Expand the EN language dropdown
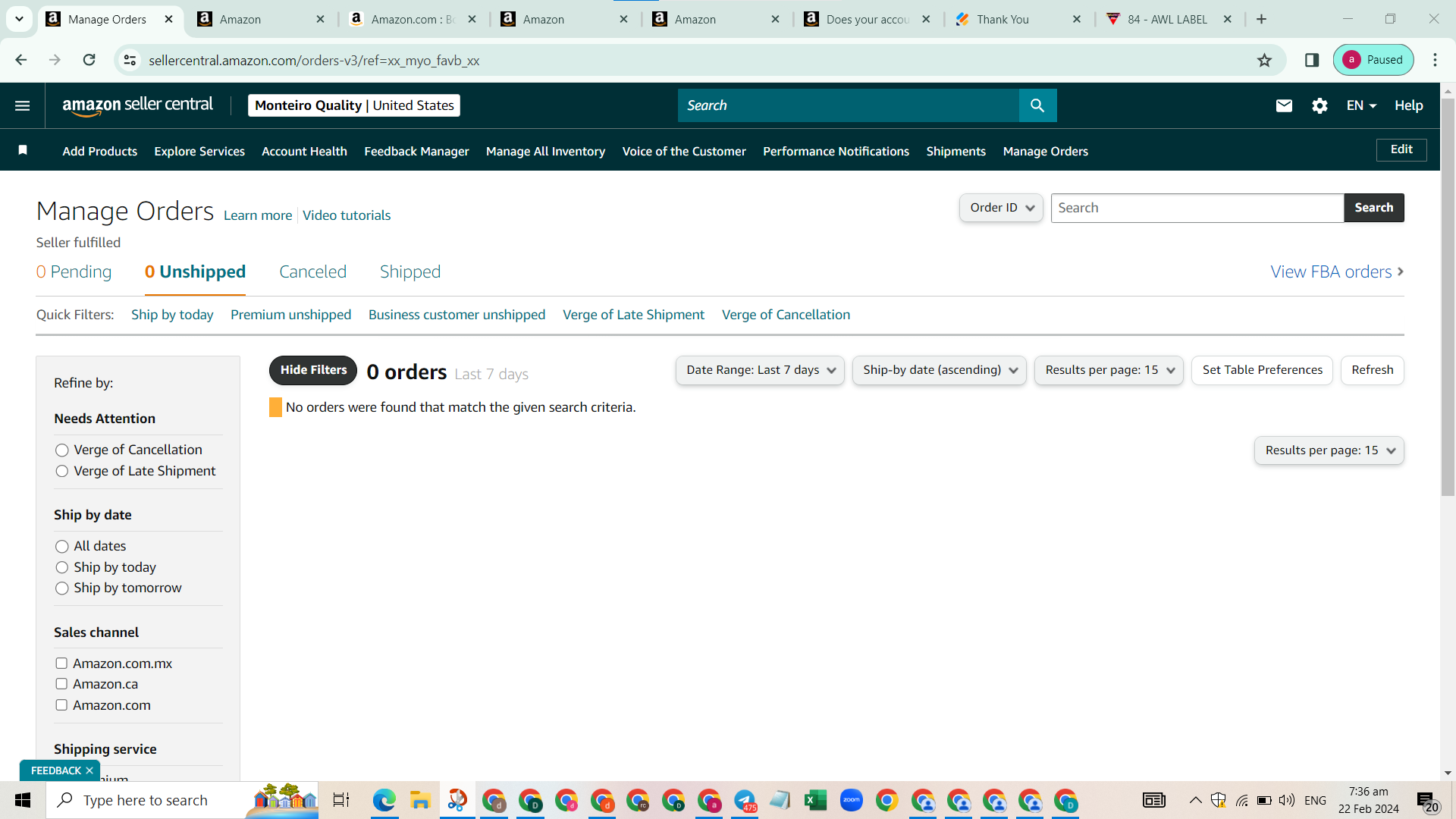The image size is (1456, 819). pos(1361,105)
